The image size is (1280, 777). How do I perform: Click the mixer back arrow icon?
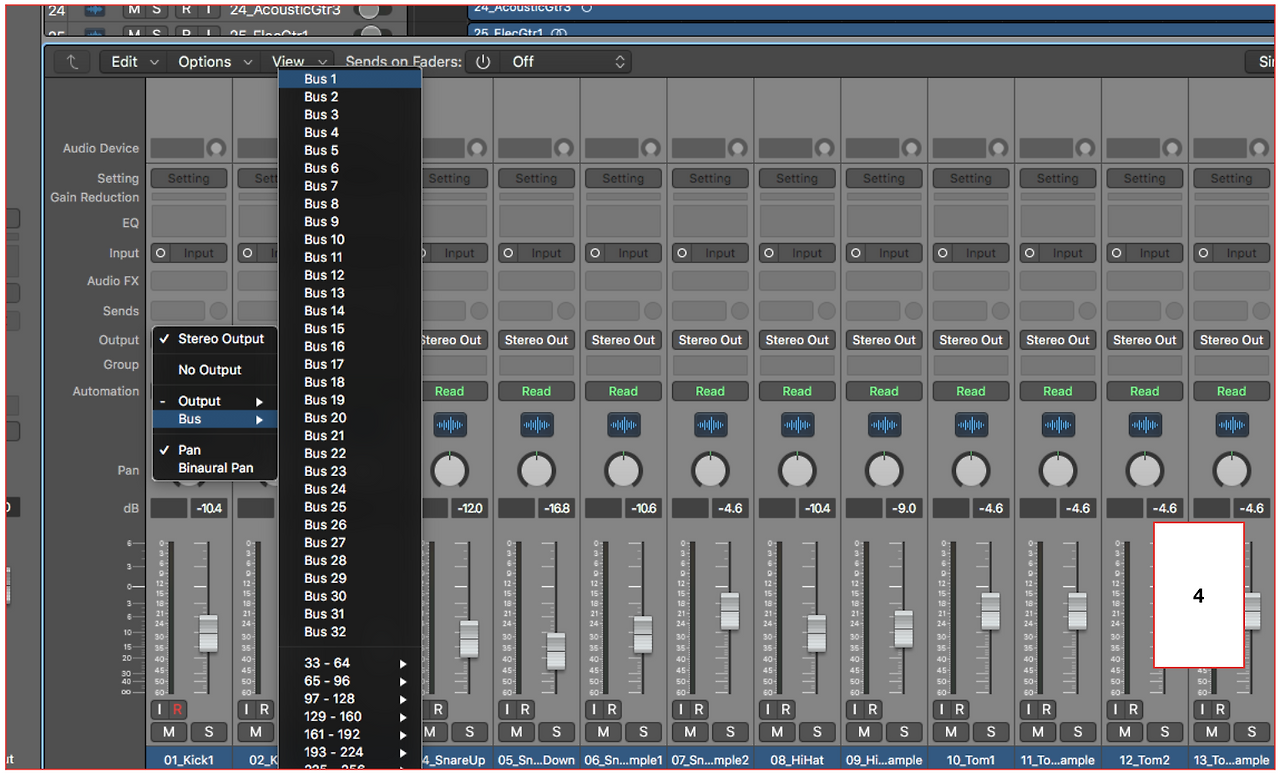click(x=72, y=62)
